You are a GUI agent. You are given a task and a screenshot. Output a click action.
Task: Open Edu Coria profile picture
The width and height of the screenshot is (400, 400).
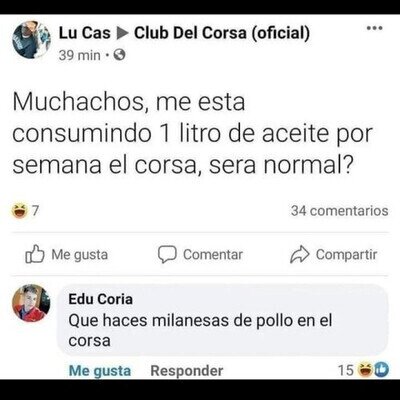tap(31, 303)
